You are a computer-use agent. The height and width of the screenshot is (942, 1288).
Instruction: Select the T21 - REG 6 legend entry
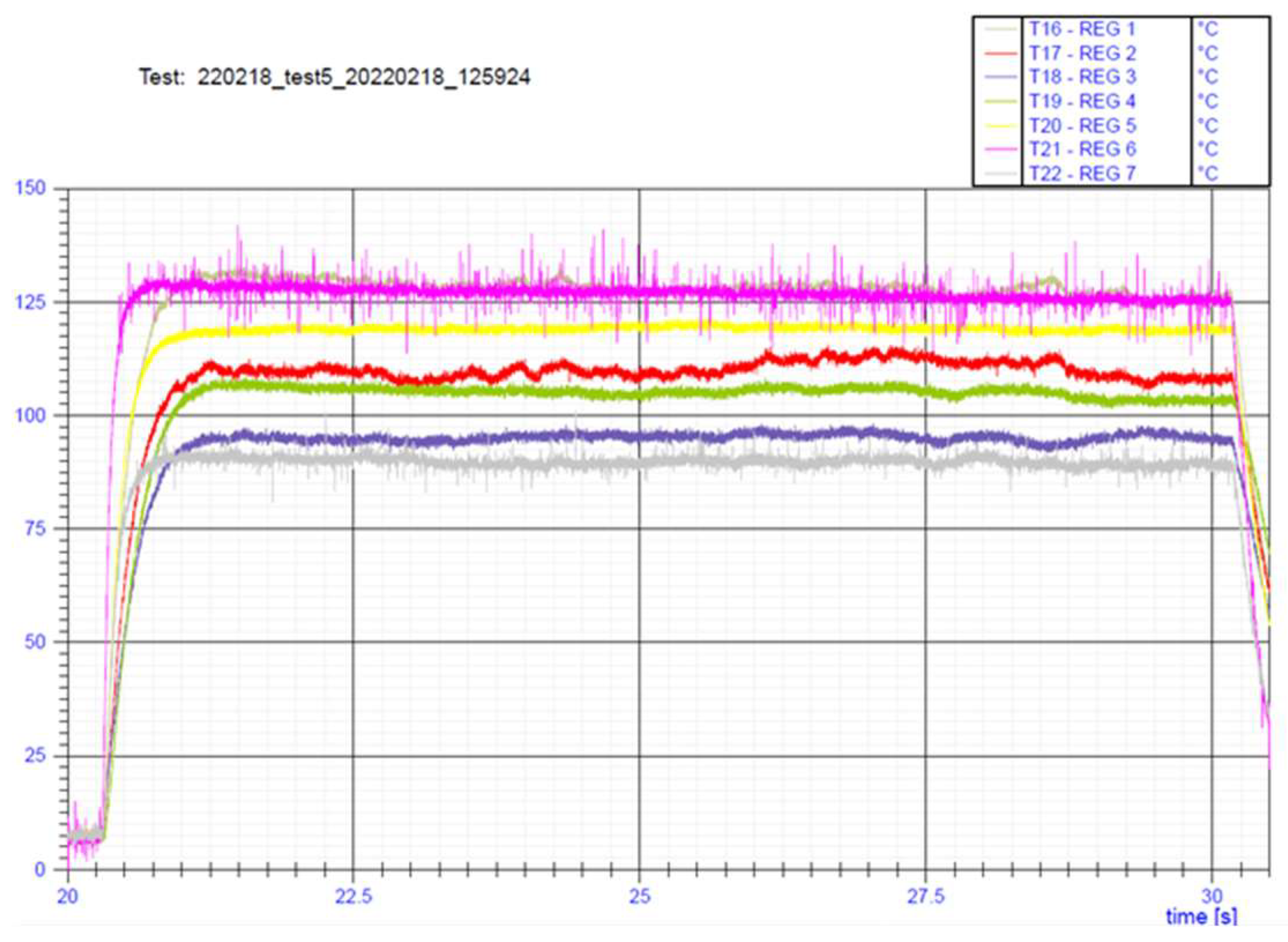coord(1082,149)
